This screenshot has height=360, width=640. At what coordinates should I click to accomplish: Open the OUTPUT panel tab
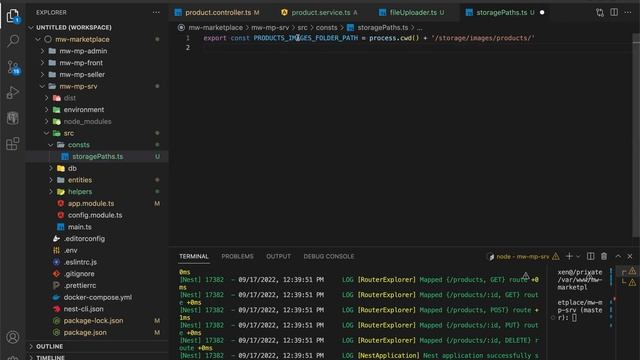pyautogui.click(x=278, y=256)
